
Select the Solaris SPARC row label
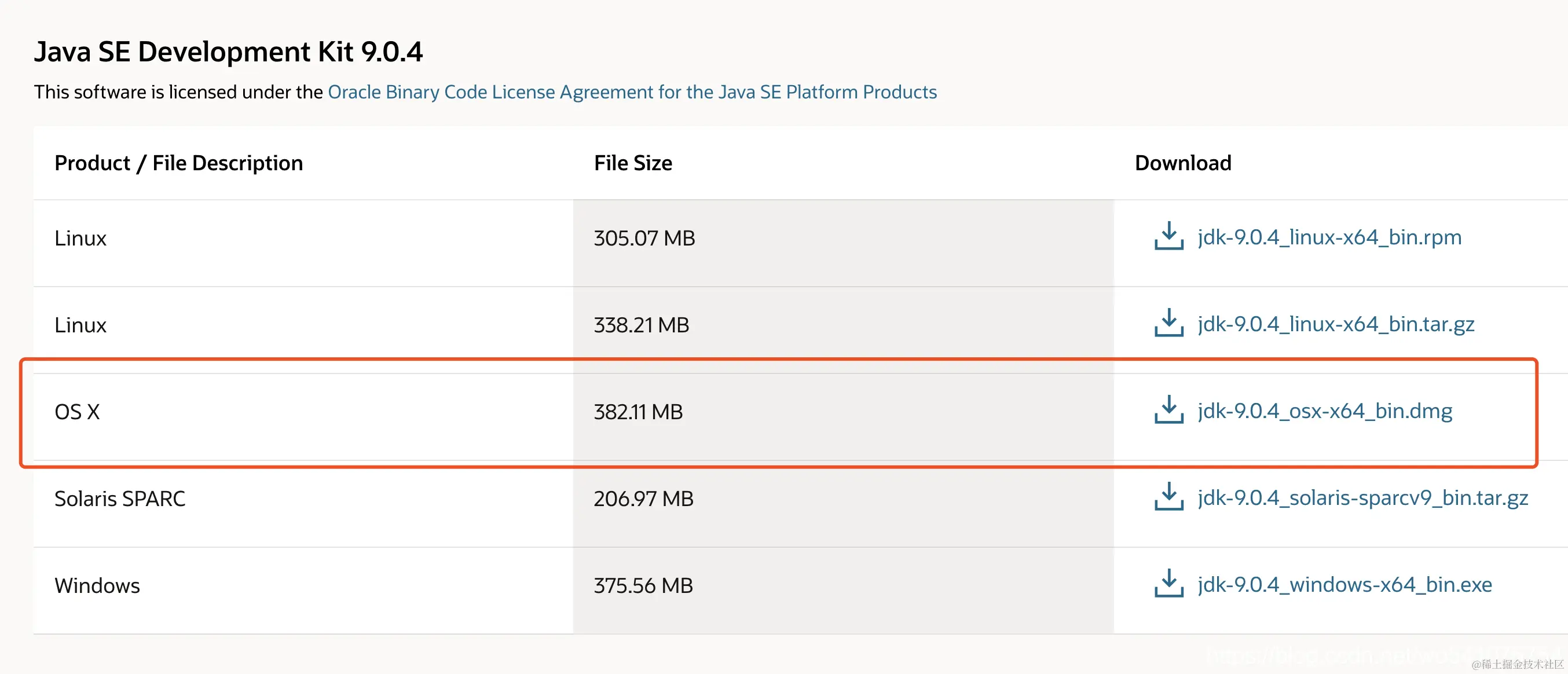point(119,499)
